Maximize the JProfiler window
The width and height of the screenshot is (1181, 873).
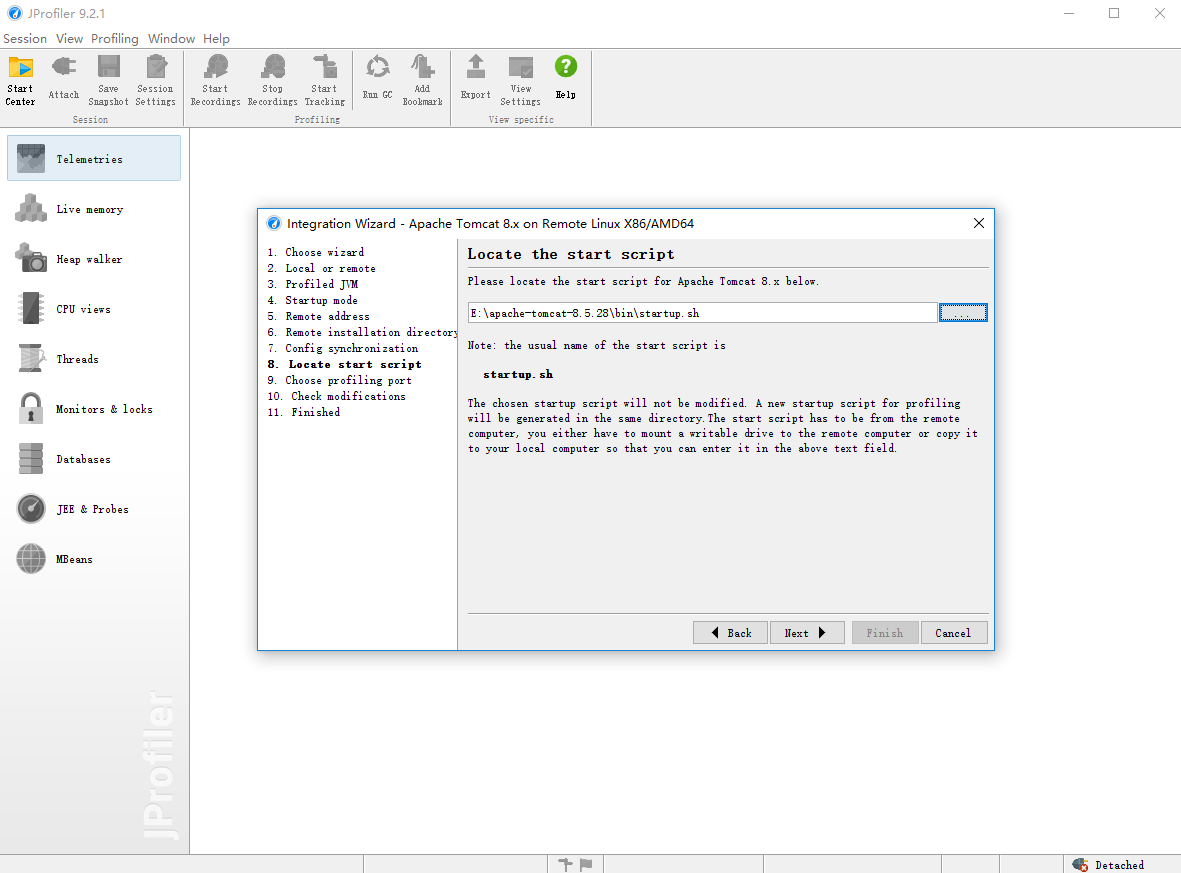[x=1114, y=13]
